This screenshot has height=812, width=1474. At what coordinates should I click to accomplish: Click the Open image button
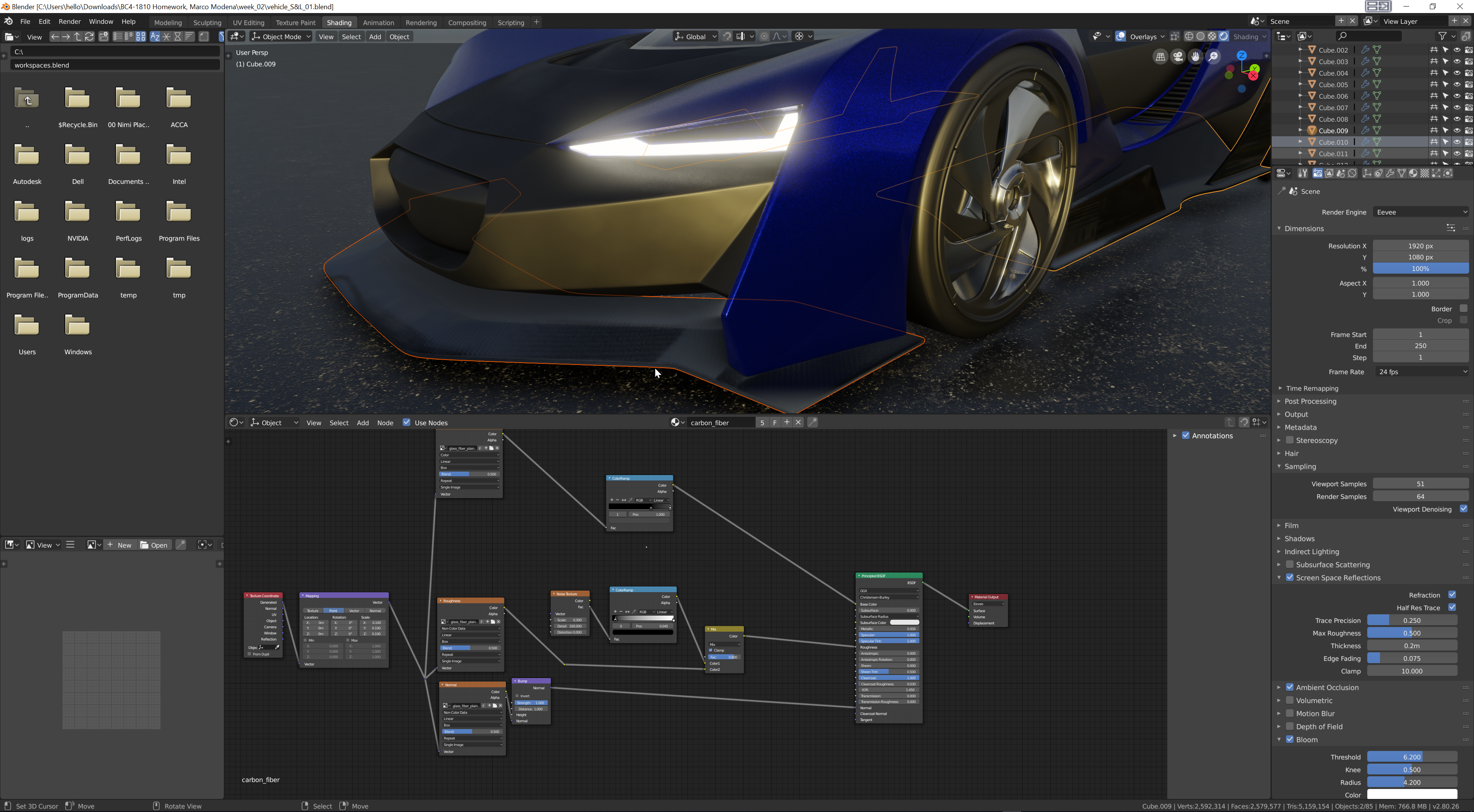point(154,545)
